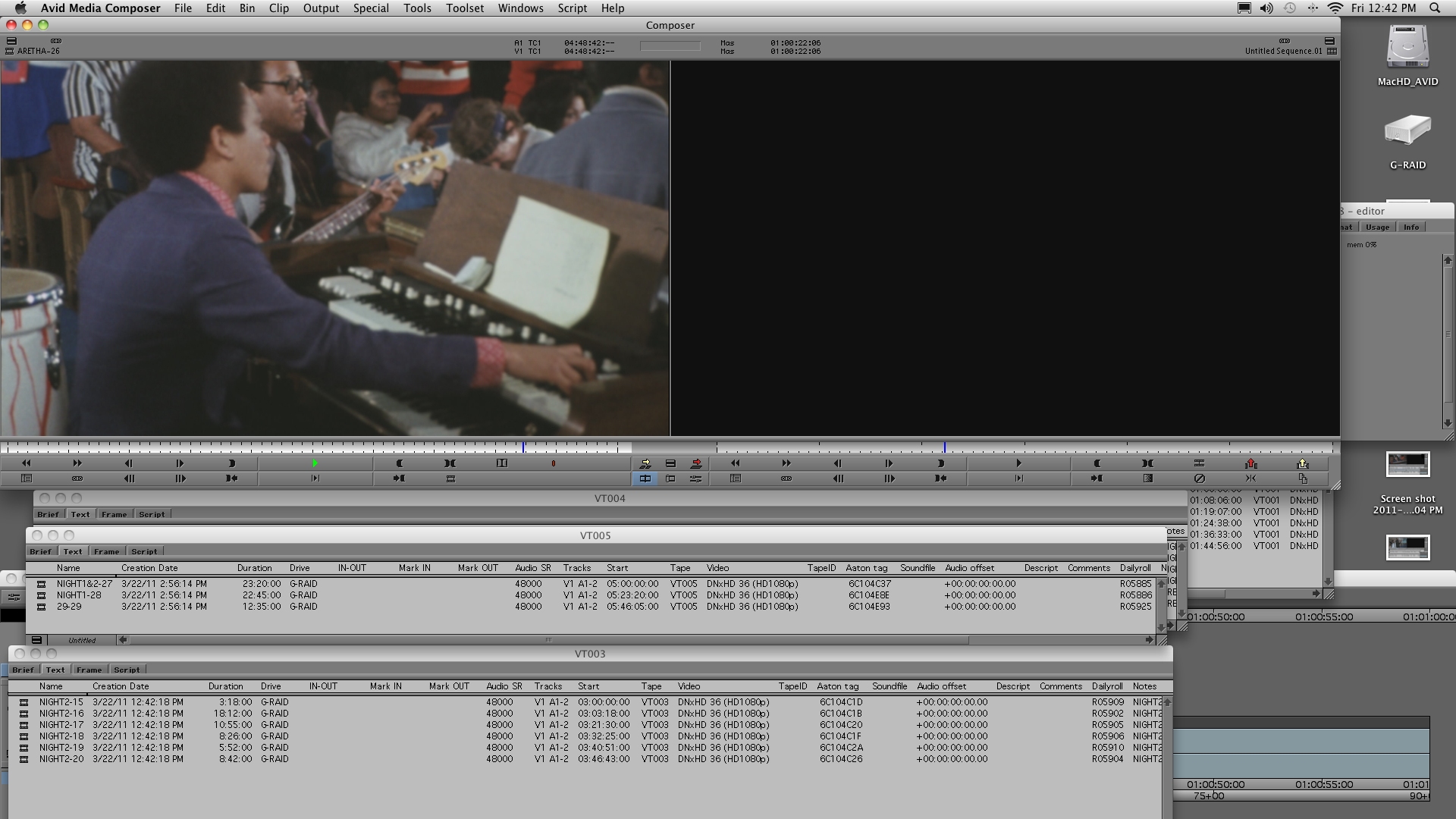Open the Untitled Sequence.01 name menu

[x=1282, y=52]
